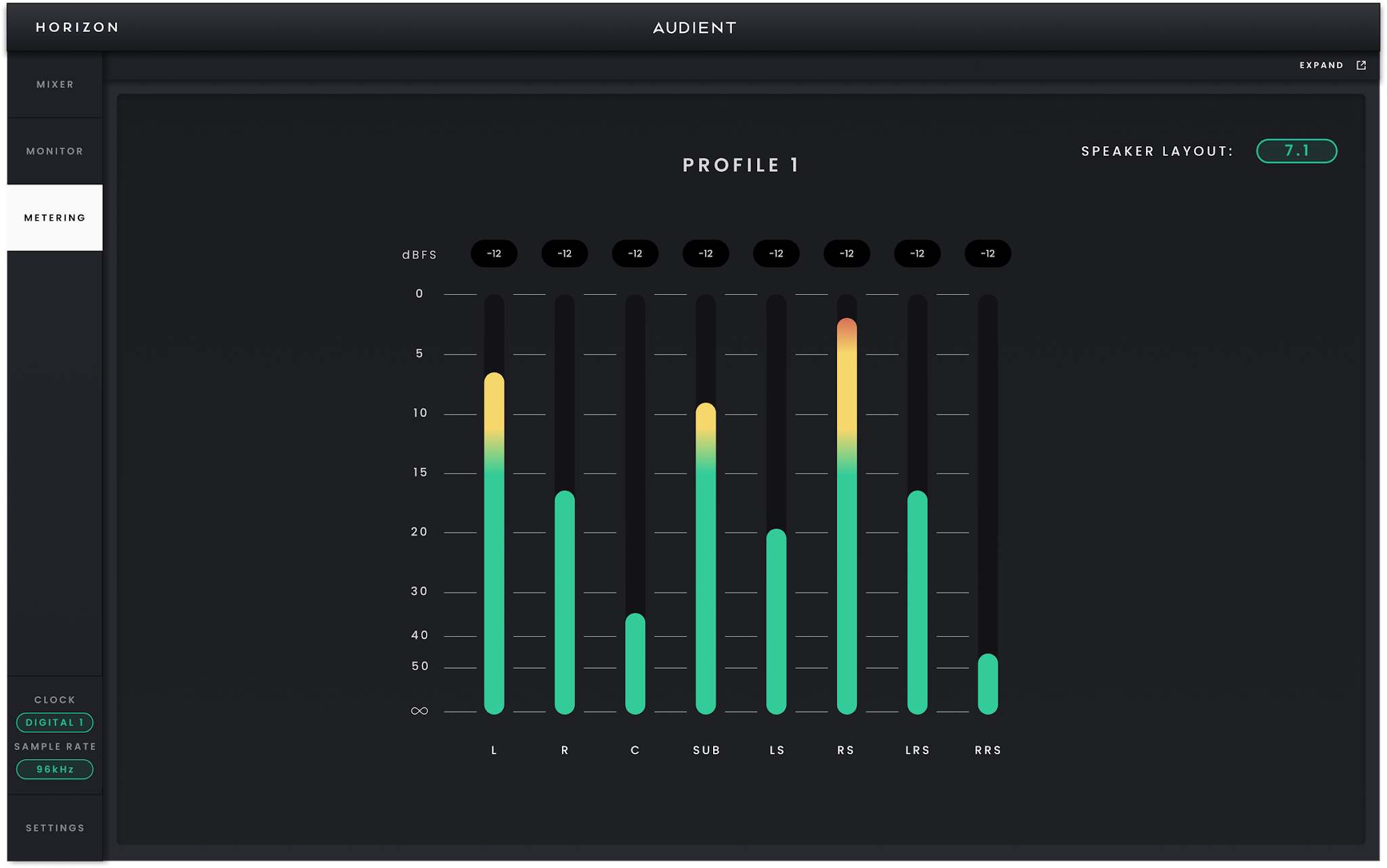Viewport: 1387px width, 868px height.
Task: Click the L channel -12 reference badge
Action: (494, 253)
